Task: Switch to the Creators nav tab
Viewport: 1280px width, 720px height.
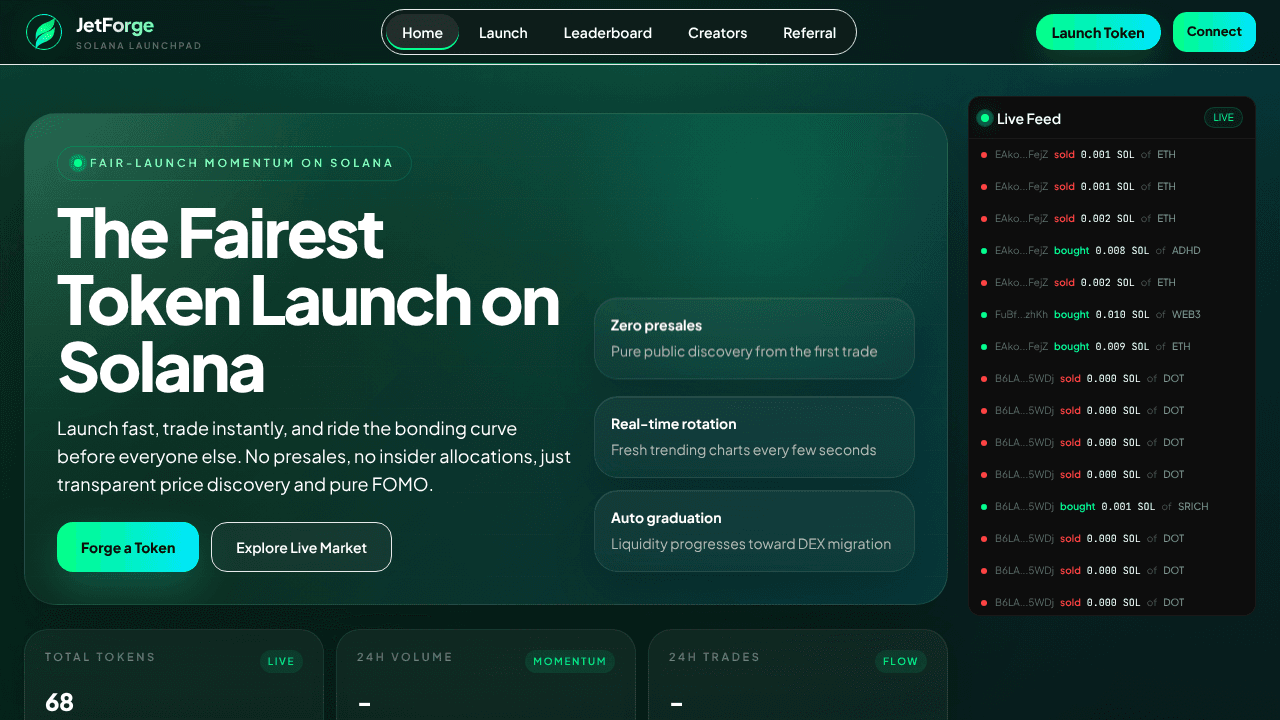Action: [x=718, y=32]
